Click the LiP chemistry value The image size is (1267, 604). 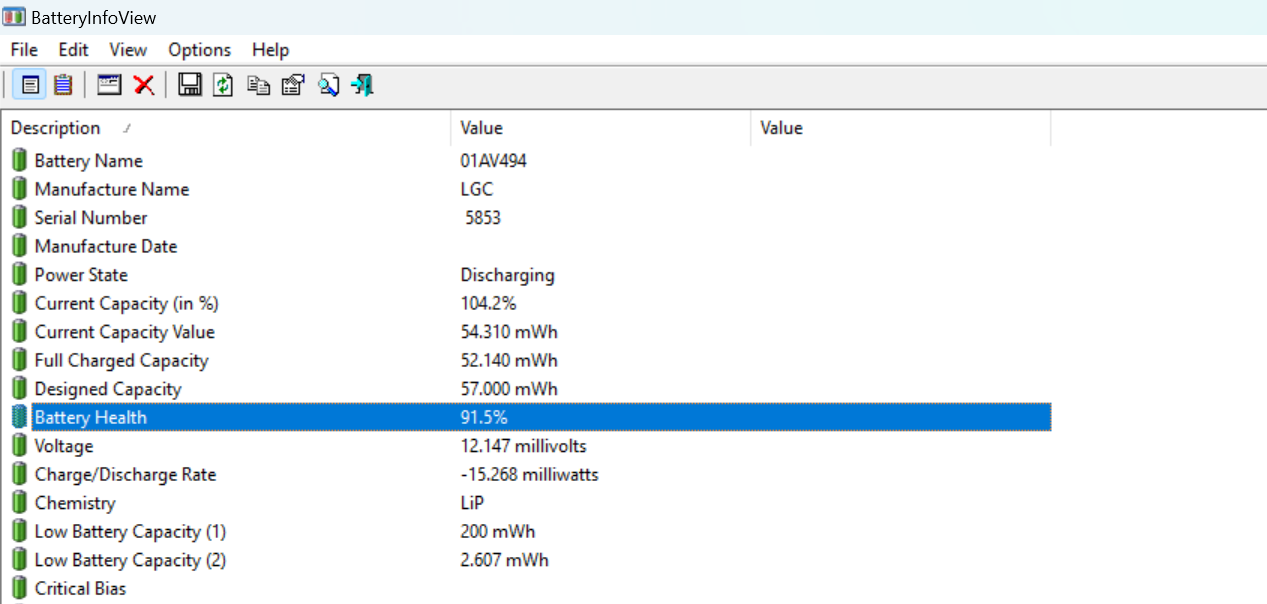(473, 503)
